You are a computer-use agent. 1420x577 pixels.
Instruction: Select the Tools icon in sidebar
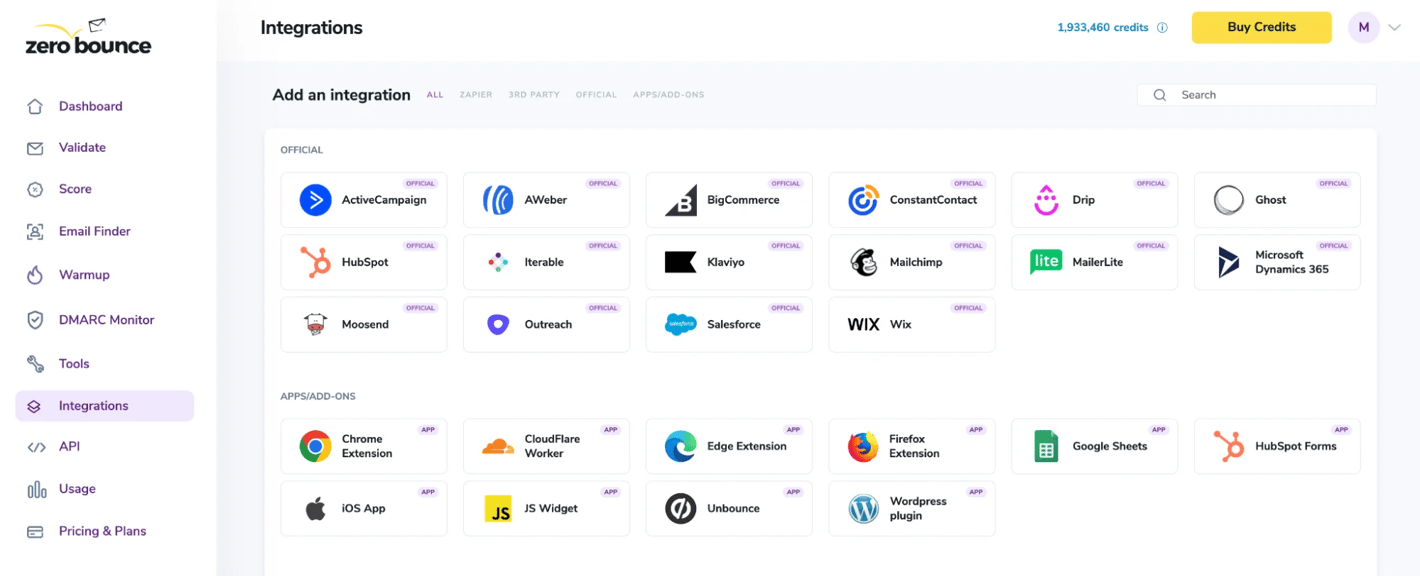35,363
